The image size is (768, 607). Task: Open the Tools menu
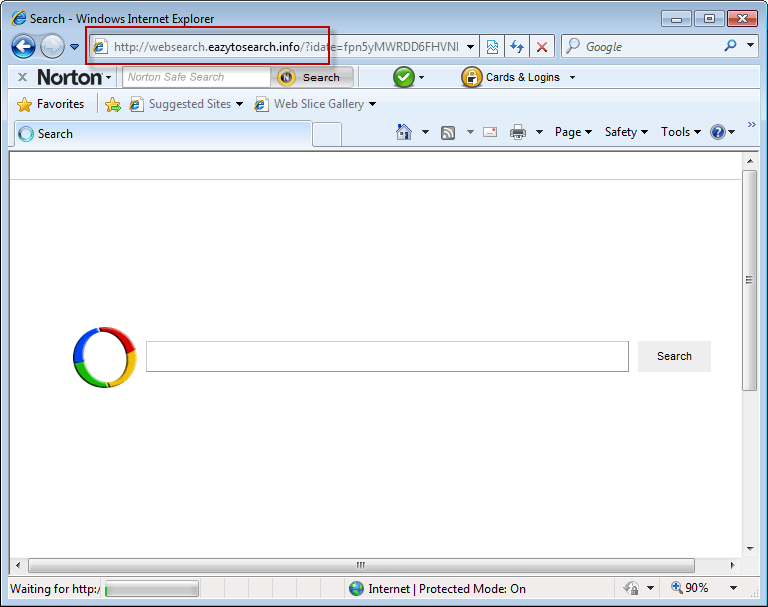tap(680, 132)
